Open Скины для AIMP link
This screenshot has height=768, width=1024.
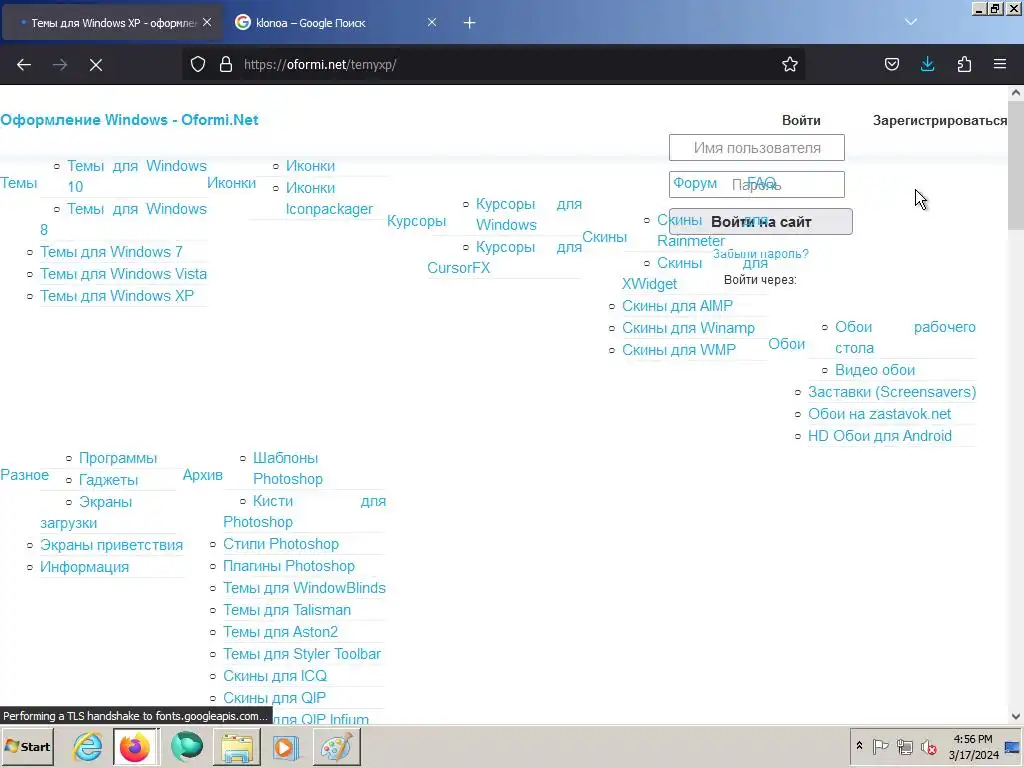click(677, 306)
